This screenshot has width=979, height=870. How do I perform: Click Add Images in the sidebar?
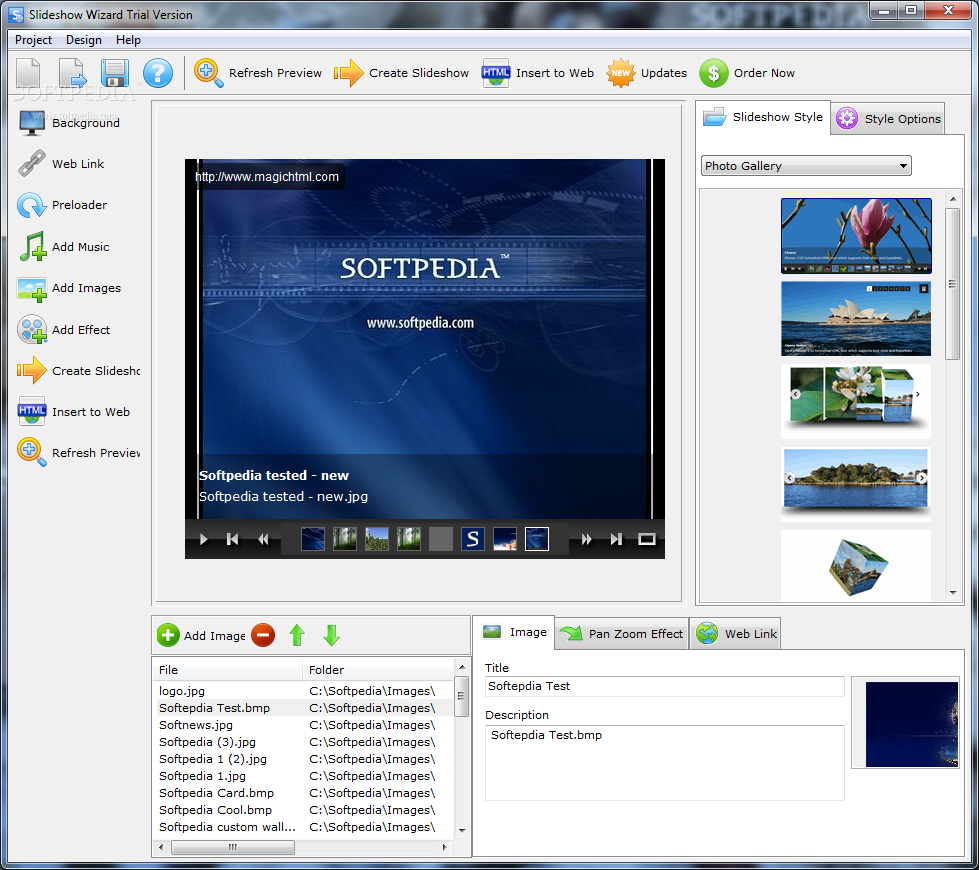[x=69, y=288]
